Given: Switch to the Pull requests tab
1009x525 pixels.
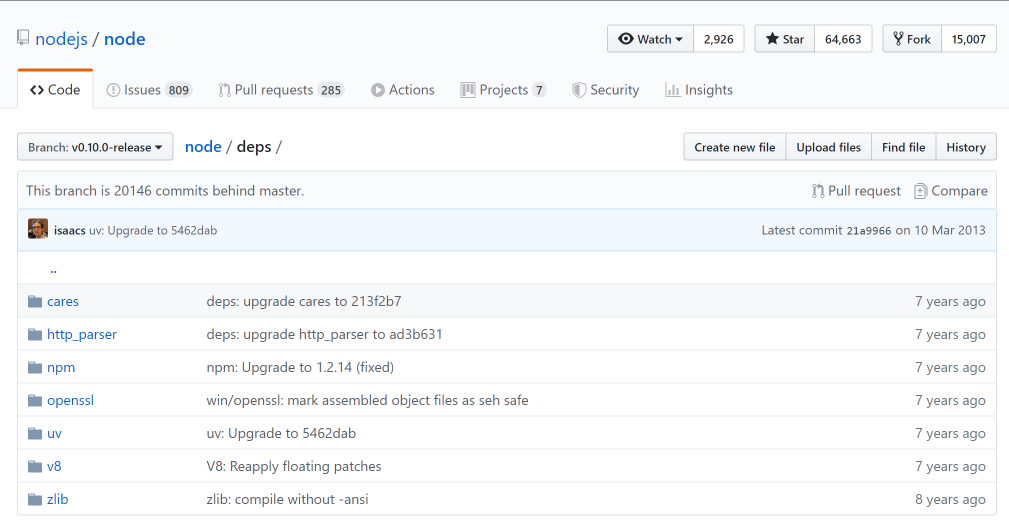Looking at the screenshot, I should click(x=281, y=90).
